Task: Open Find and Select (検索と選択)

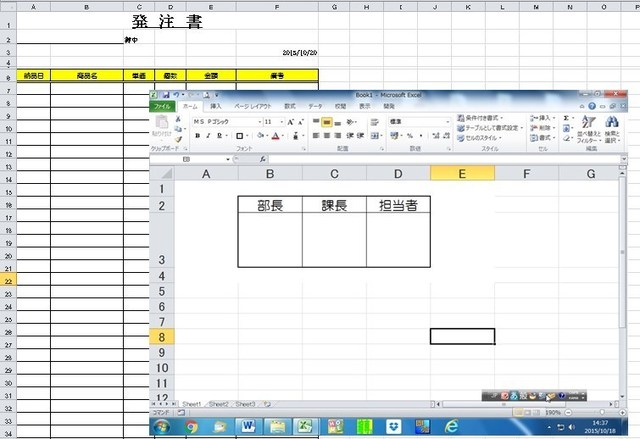Action: (x=612, y=128)
